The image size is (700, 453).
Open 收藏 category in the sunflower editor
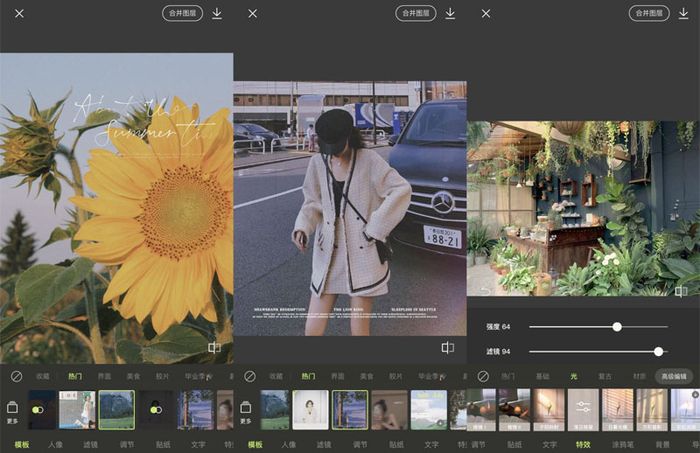pos(43,376)
